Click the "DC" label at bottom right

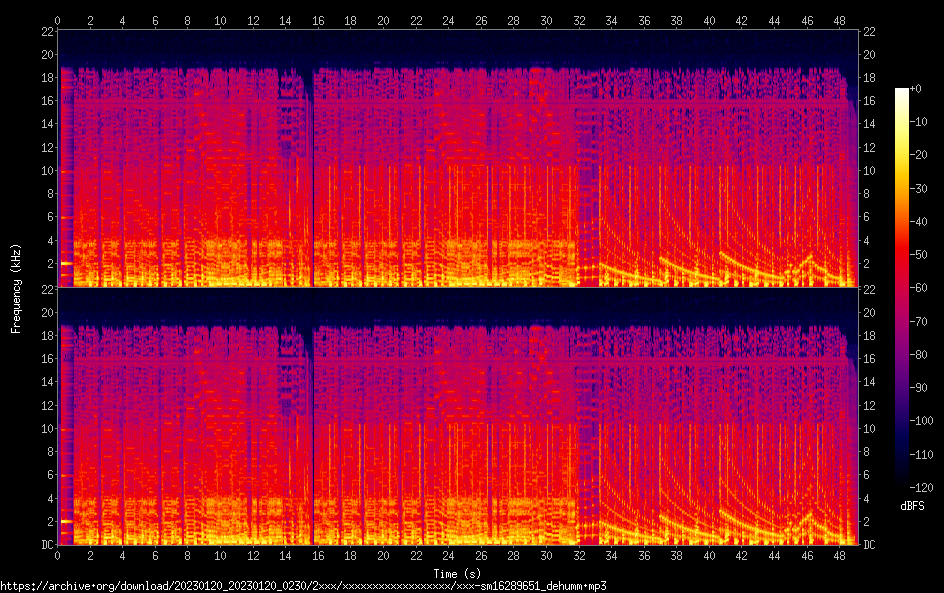(869, 545)
